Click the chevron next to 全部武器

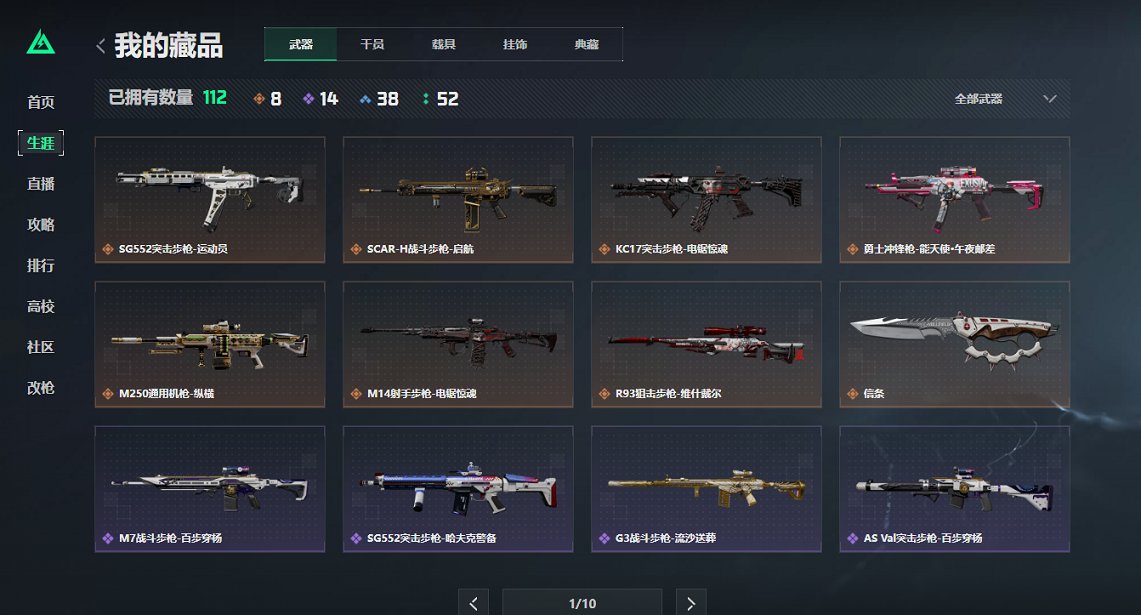[x=1049, y=99]
